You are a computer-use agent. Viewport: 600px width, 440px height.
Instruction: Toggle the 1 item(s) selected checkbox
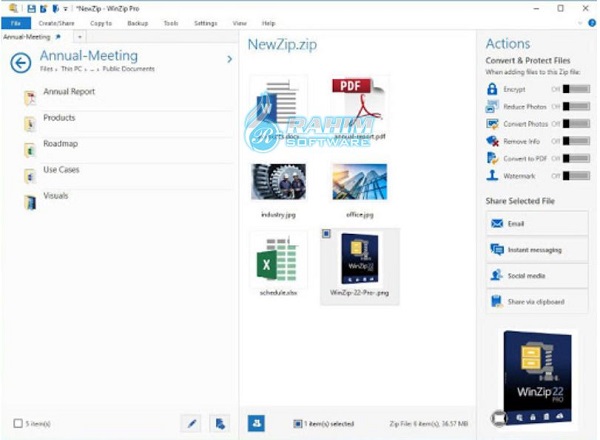297,424
